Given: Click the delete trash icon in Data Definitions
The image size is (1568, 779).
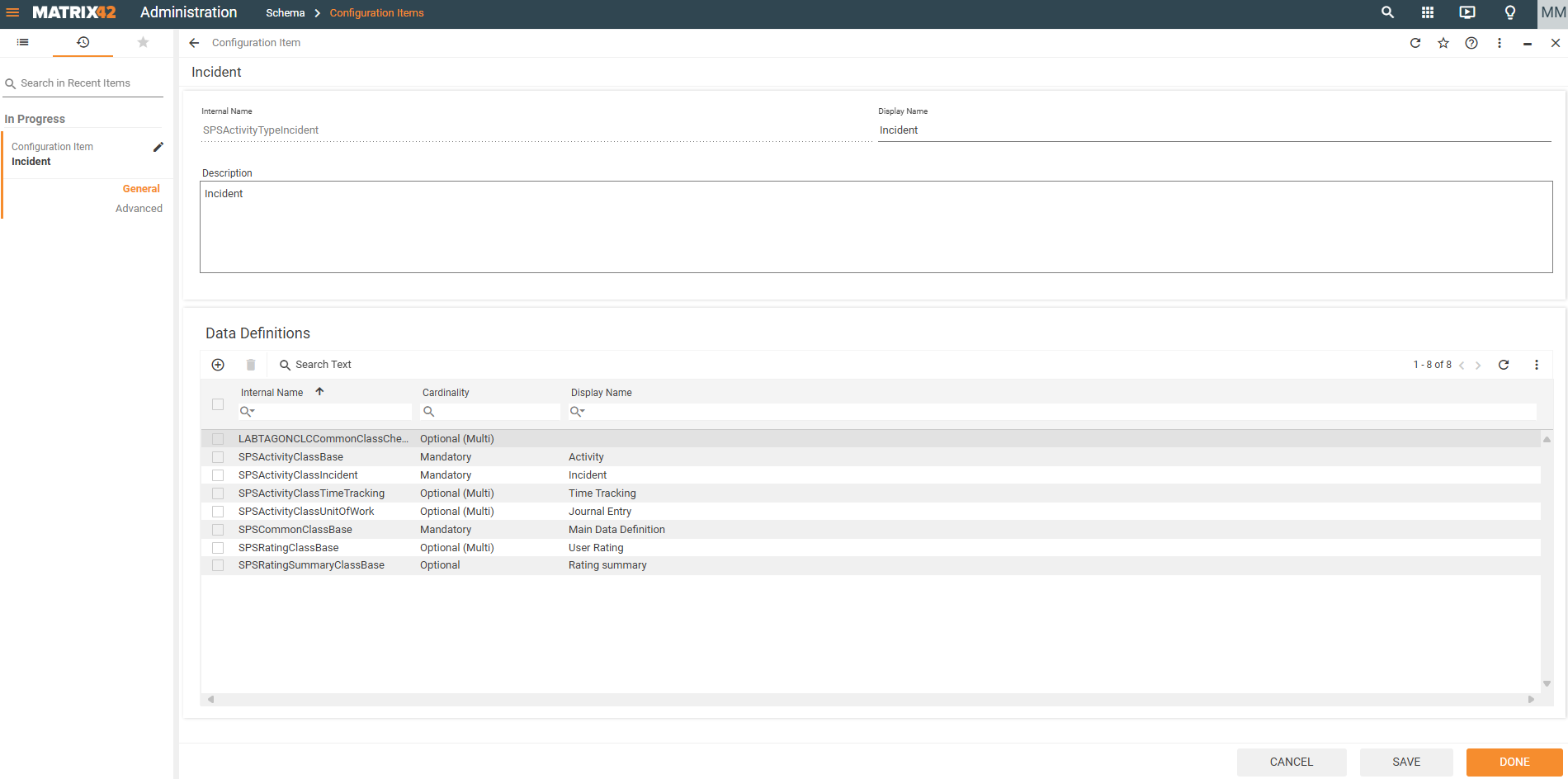Looking at the screenshot, I should click(251, 365).
